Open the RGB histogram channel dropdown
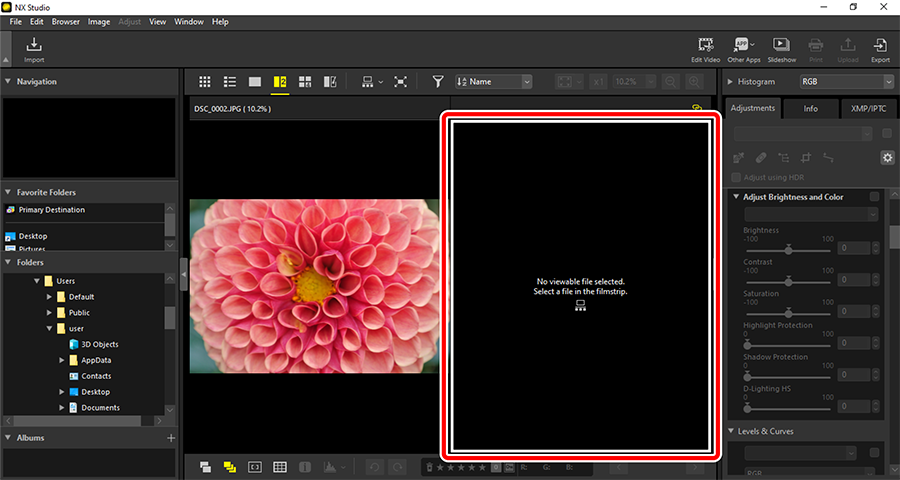Viewport: 900px width, 480px height. pyautogui.click(x=845, y=82)
